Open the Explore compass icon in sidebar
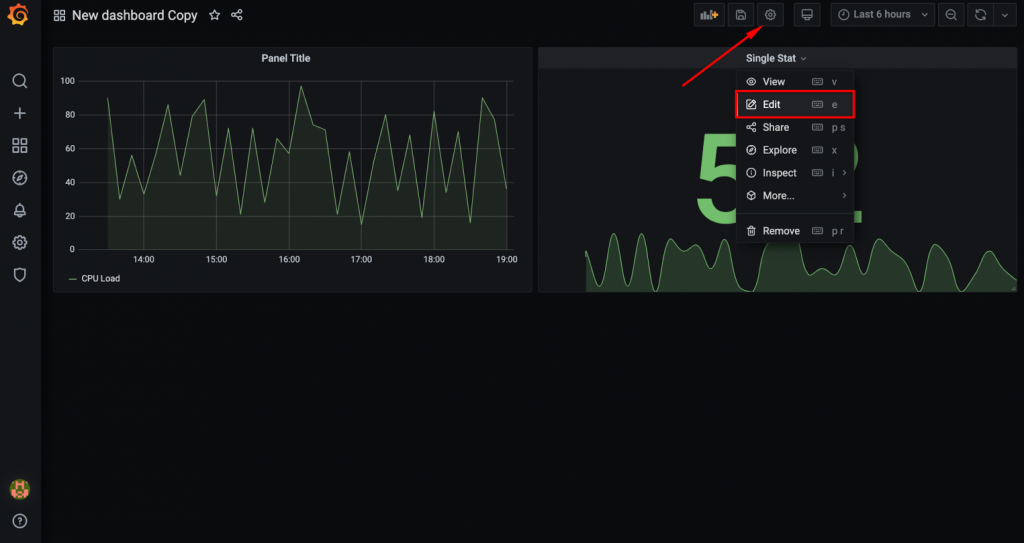Screen dimensions: 1024x543 click(19, 178)
